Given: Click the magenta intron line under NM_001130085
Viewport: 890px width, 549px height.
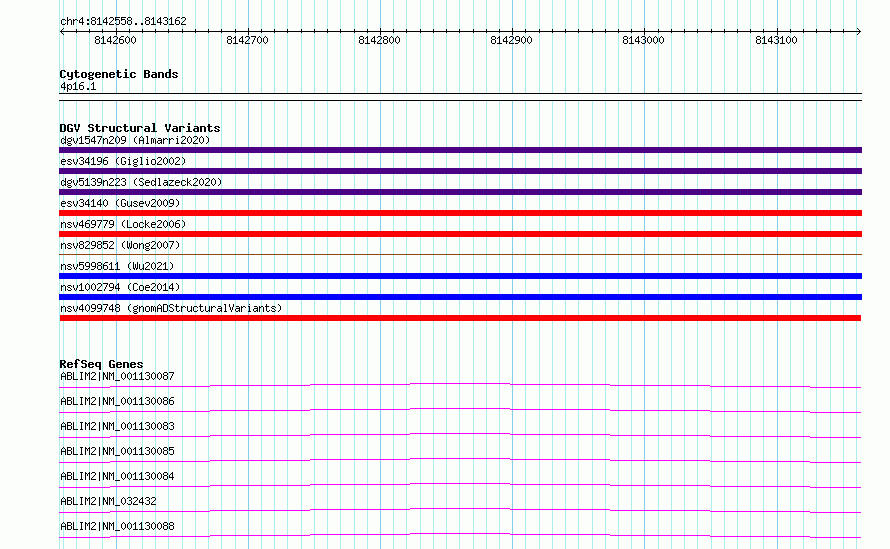Looking at the screenshot, I should tap(460, 460).
